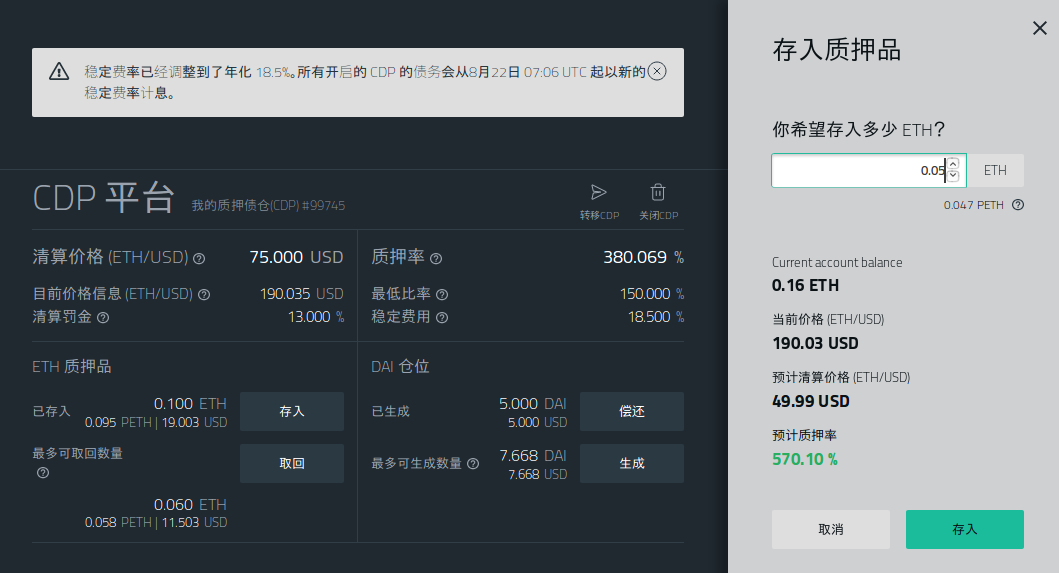Click the trash can close CDP icon
Screen dimensions: 1059x573
pos(658,193)
